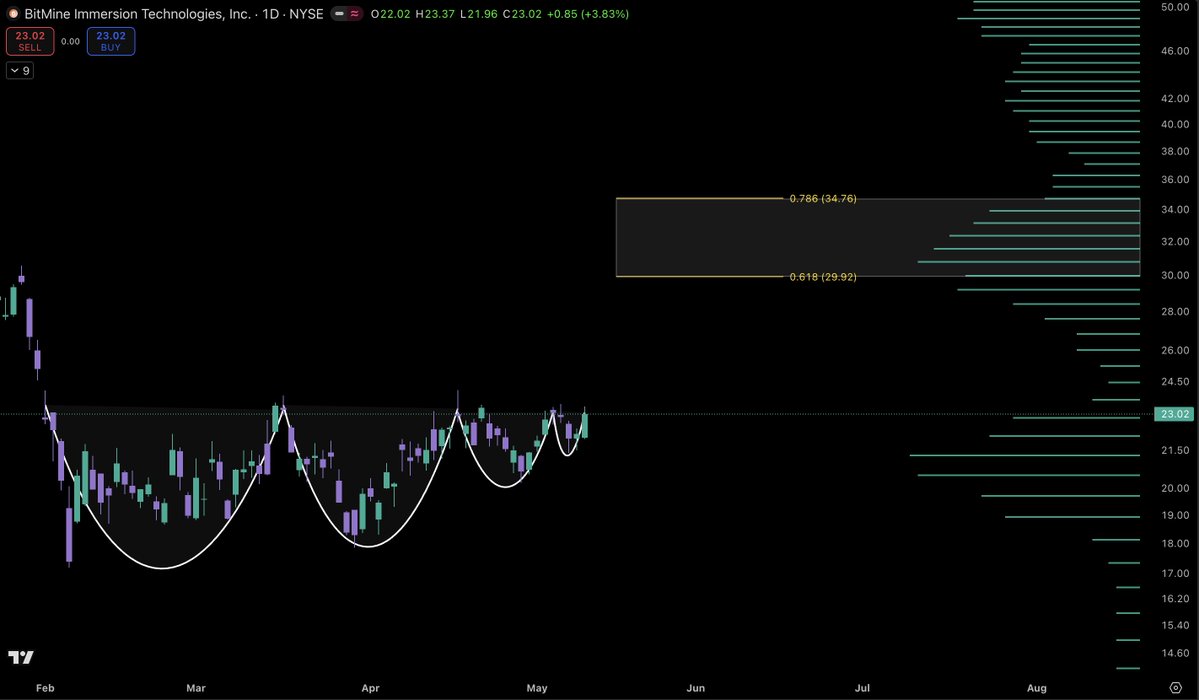
Task: Click the 21.50 price axis label
Action: (x=1175, y=450)
